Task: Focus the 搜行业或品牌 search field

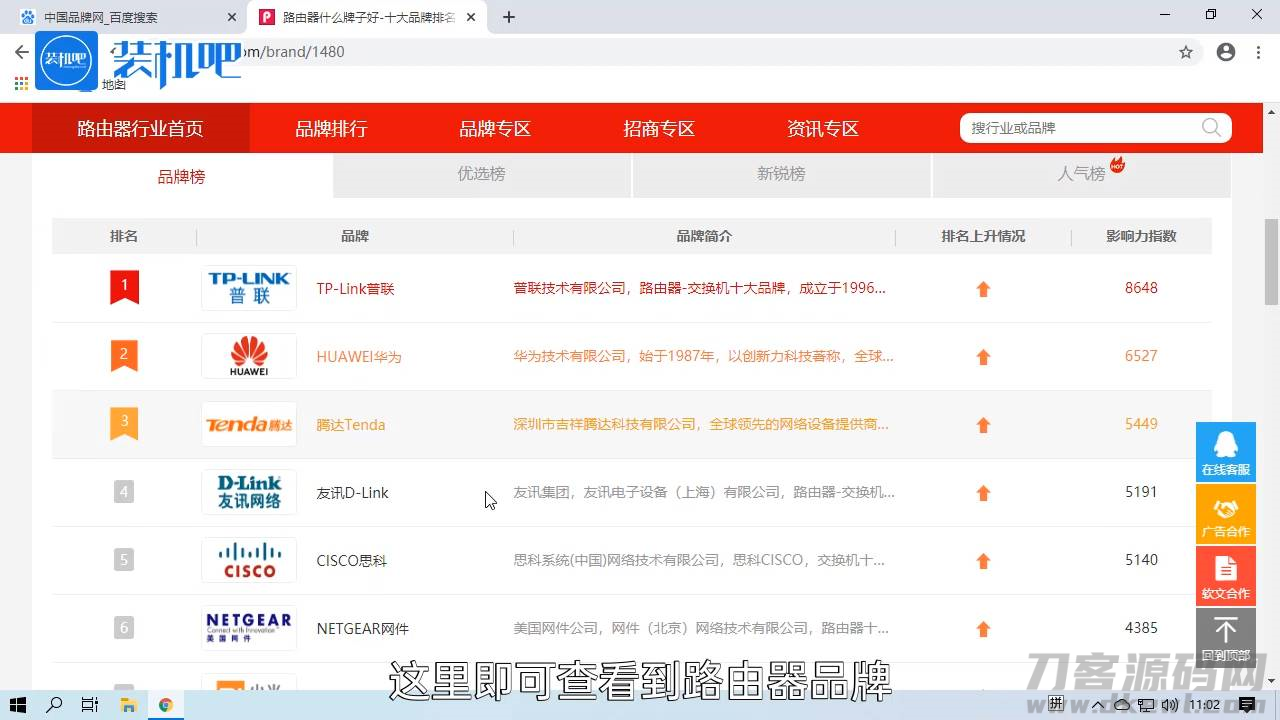Action: click(1083, 127)
